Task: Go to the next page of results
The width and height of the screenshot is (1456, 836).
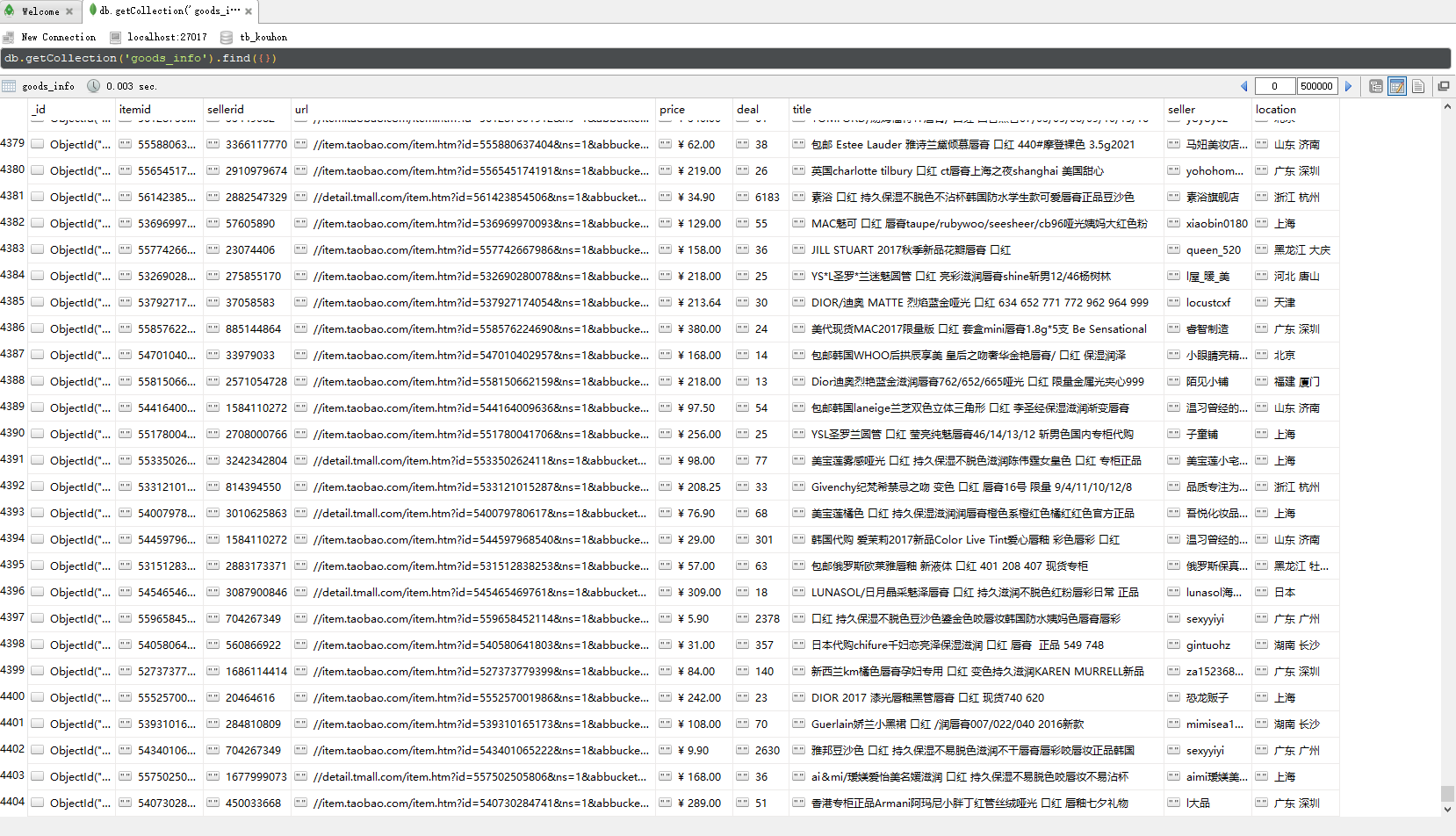Action: point(1348,86)
